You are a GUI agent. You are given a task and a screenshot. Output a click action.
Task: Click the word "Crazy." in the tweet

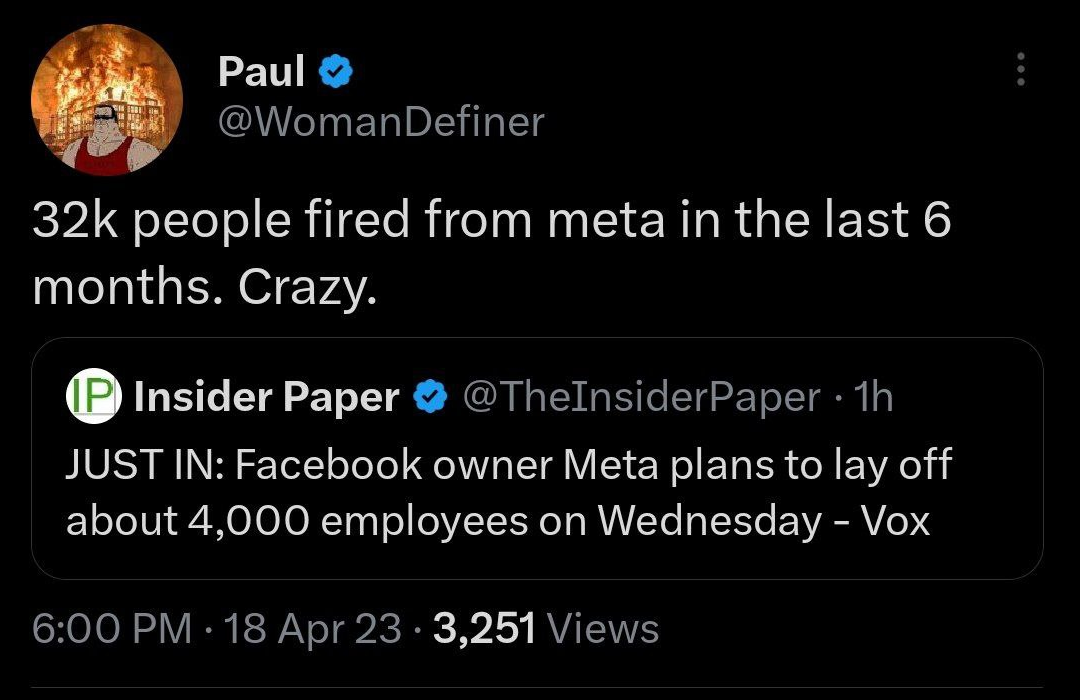pos(307,289)
